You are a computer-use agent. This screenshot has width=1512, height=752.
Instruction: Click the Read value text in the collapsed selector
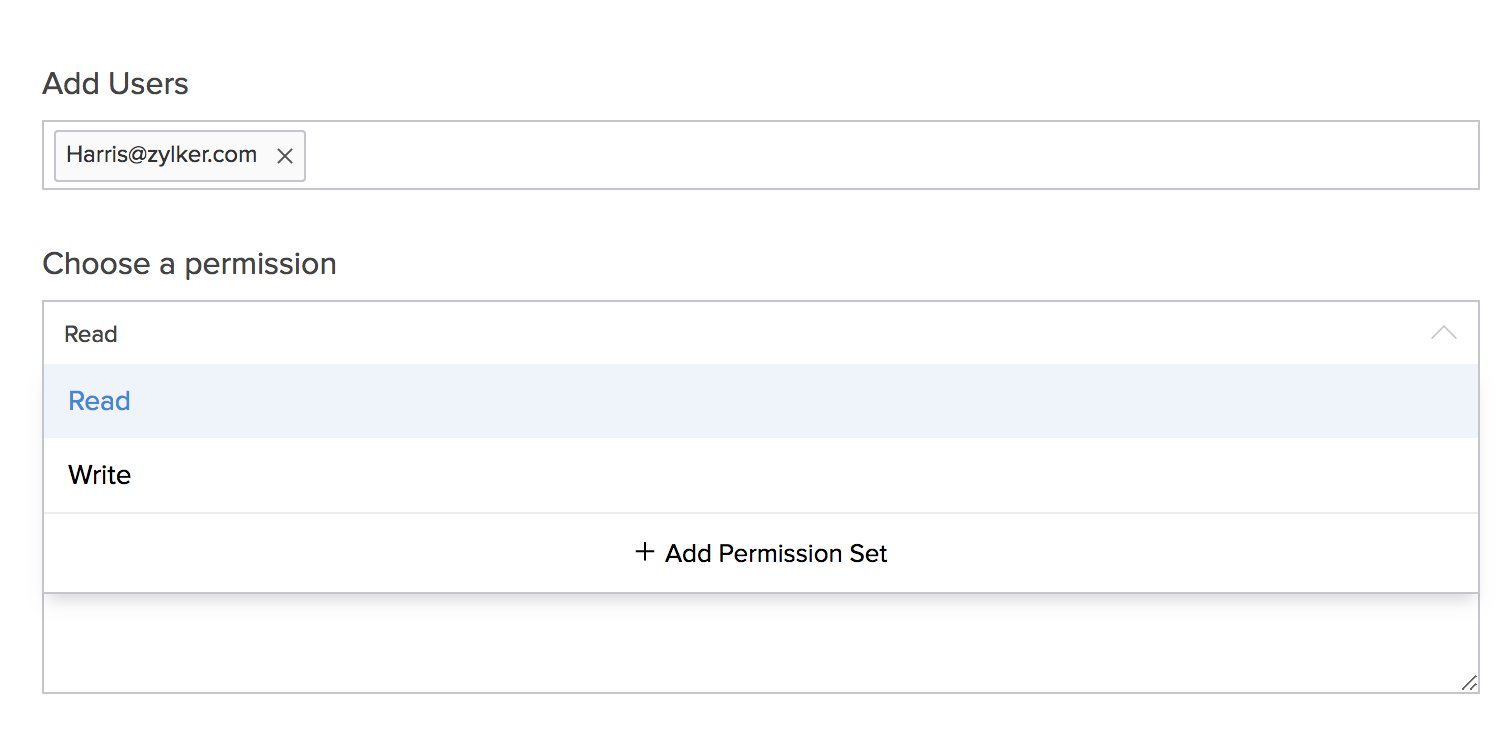click(x=91, y=334)
